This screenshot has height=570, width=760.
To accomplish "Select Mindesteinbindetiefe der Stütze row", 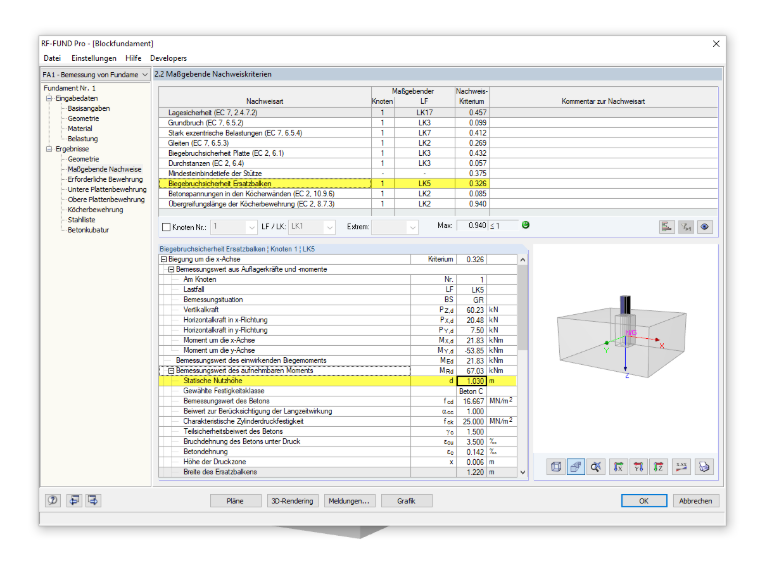I will [438, 174].
